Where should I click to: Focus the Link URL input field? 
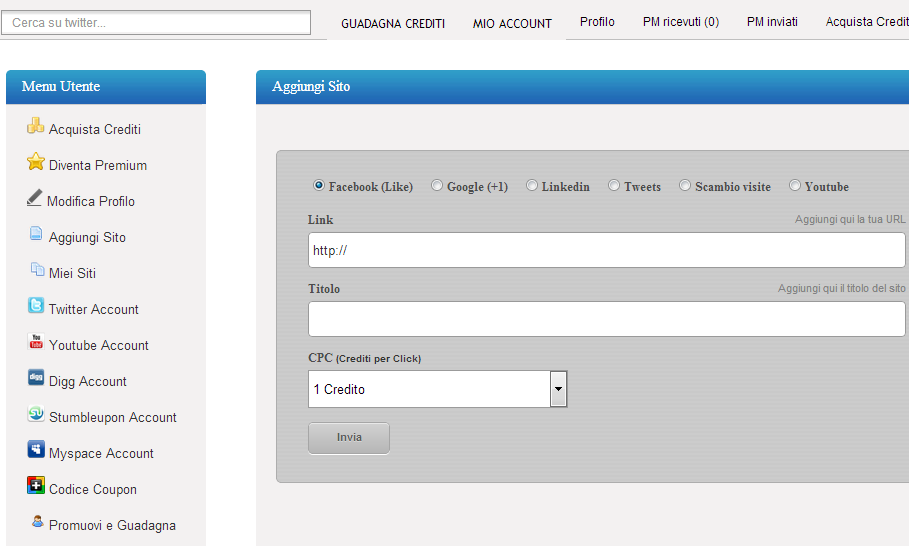tap(606, 250)
